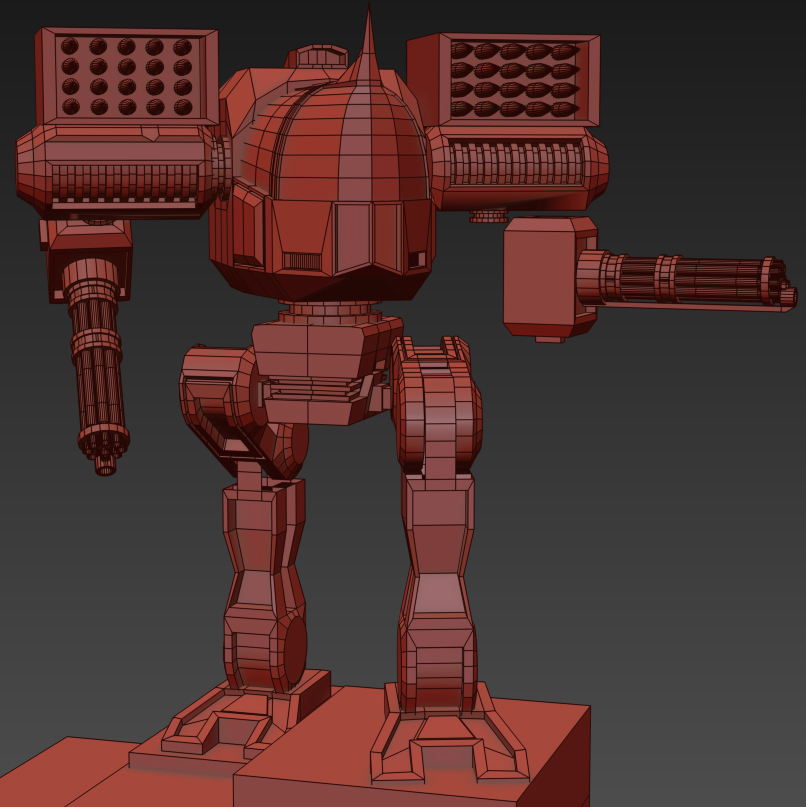Viewport: 806px width, 807px height.
Task: Select the spike antenna on top of dome
Action: 367,44
